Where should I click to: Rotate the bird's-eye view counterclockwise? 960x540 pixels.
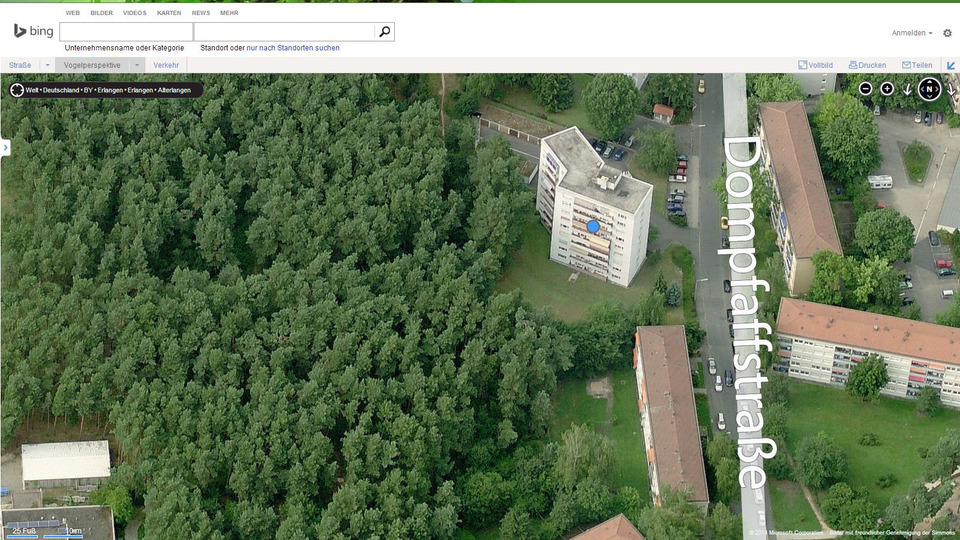[908, 89]
